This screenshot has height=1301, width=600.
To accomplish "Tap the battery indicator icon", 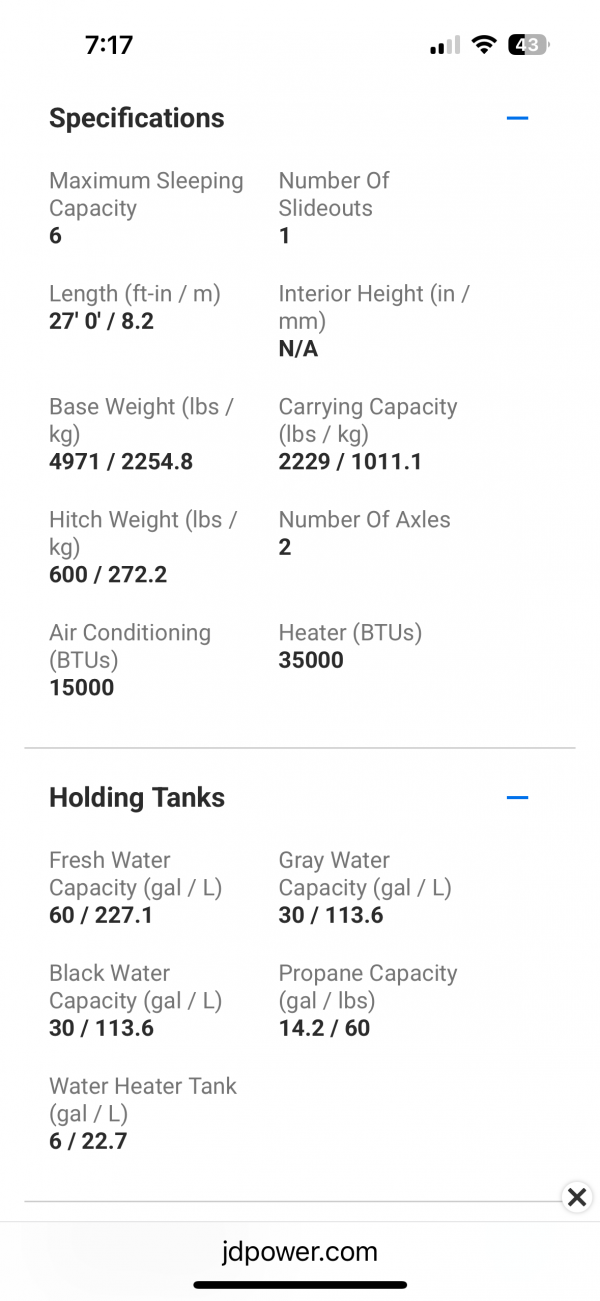I will coord(528,45).
